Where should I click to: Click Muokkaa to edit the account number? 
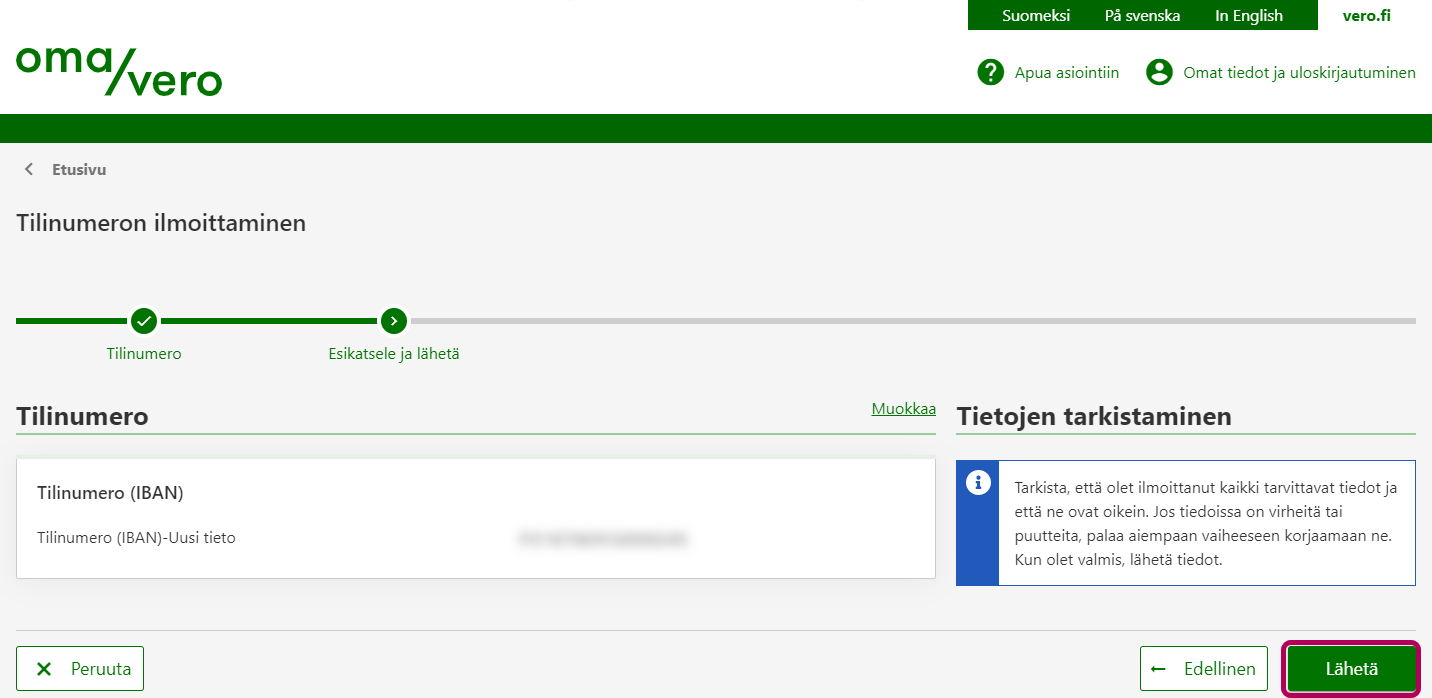903,408
